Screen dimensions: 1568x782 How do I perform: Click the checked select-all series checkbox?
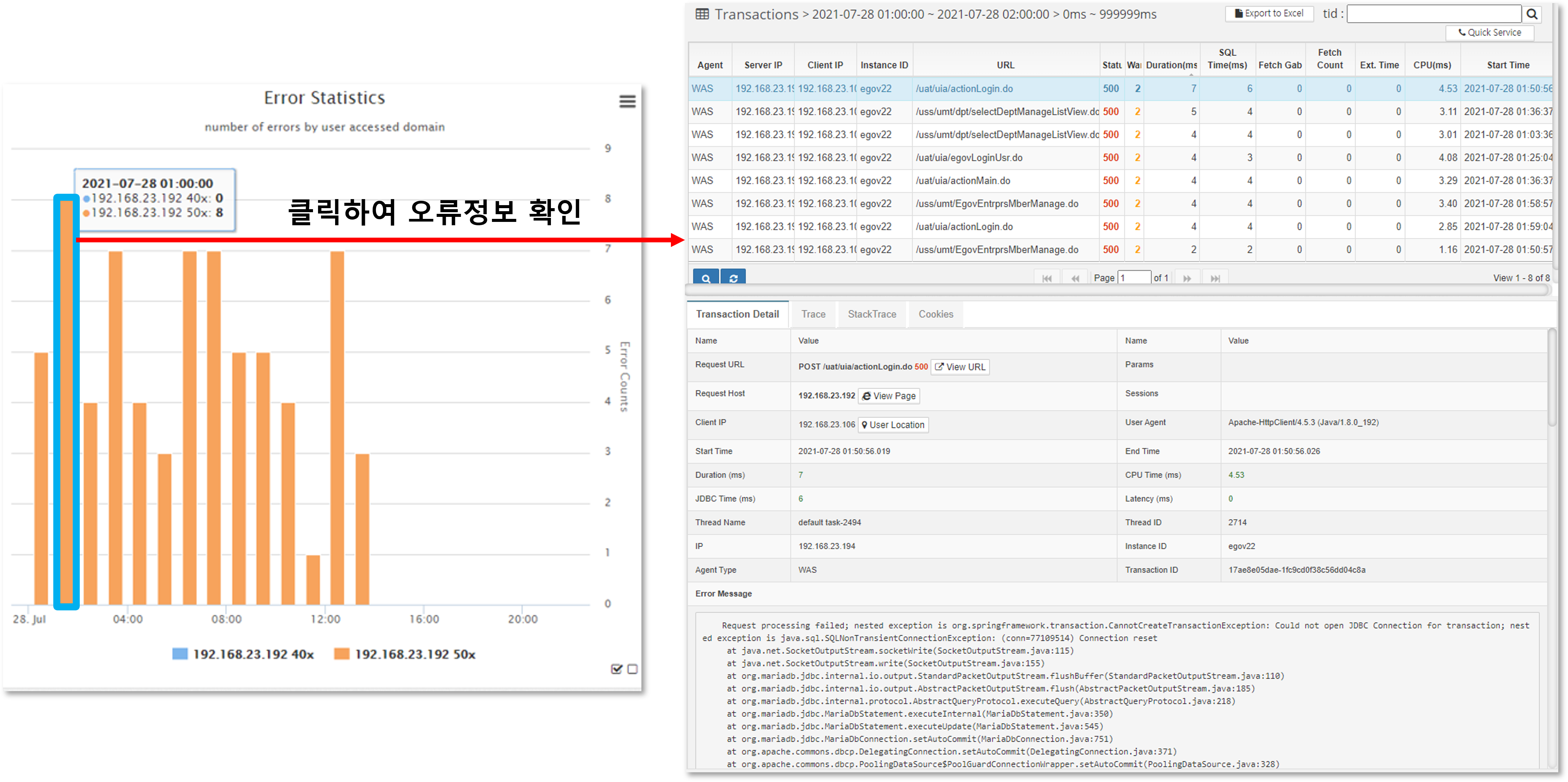[x=617, y=669]
